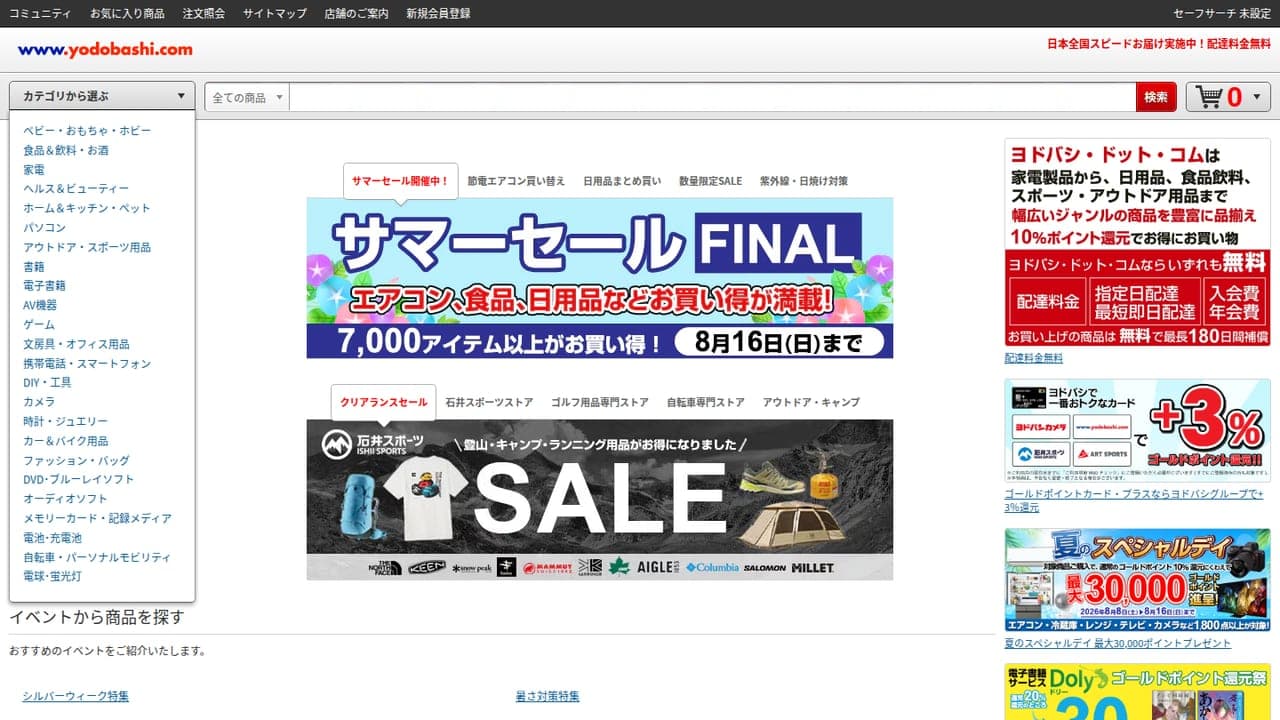Select the DIY・工具 category
The width and height of the screenshot is (1280, 720).
coord(47,383)
